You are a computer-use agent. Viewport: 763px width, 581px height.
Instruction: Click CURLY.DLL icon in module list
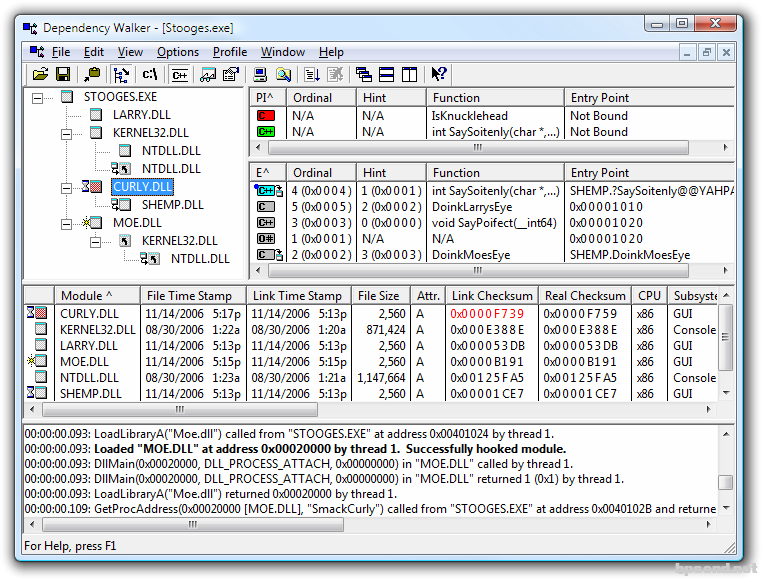[37, 312]
